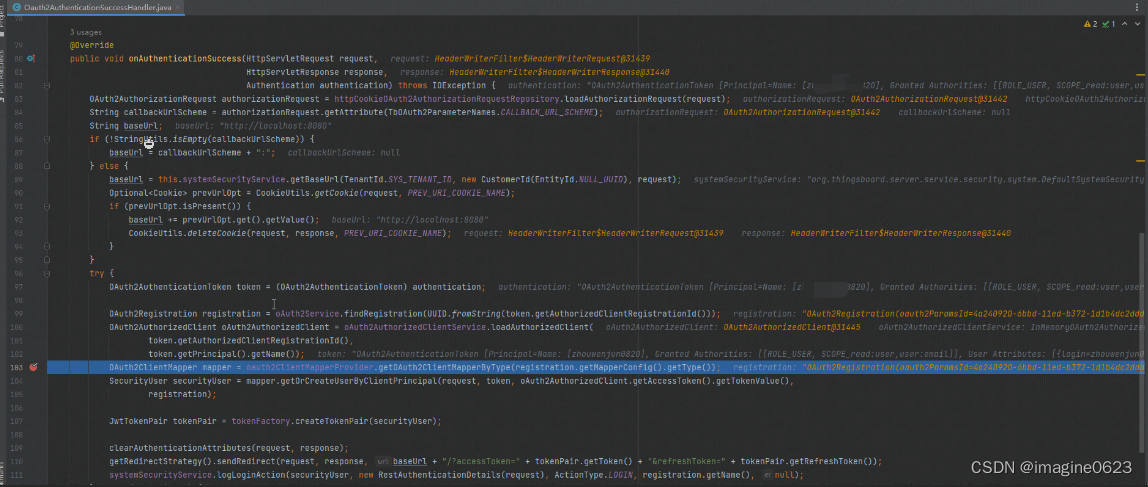
Task: Click the yellow warning stripe marker near line 82
Action: 1141,74
